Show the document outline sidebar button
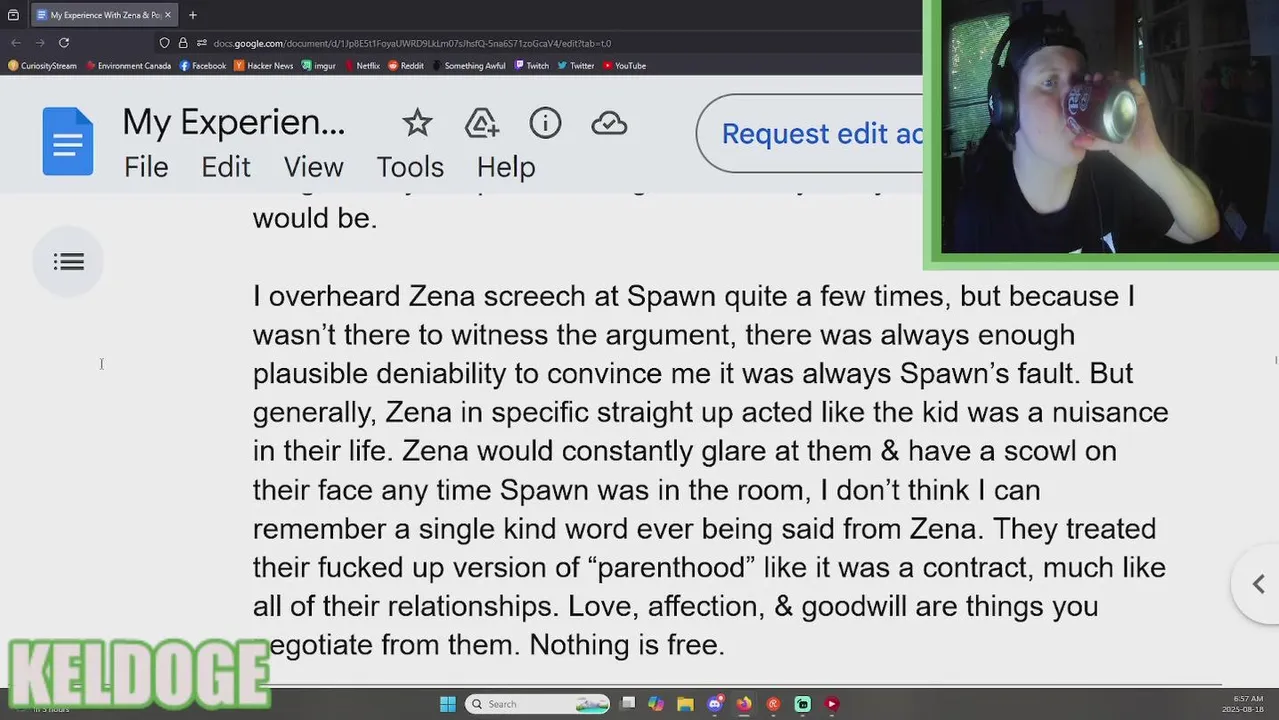 (x=68, y=262)
